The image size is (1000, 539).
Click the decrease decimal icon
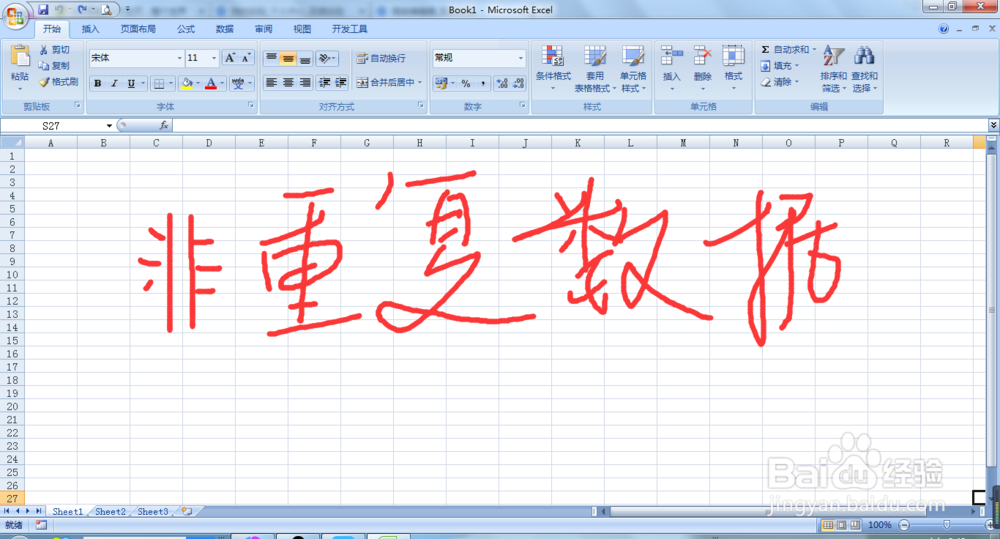[518, 83]
